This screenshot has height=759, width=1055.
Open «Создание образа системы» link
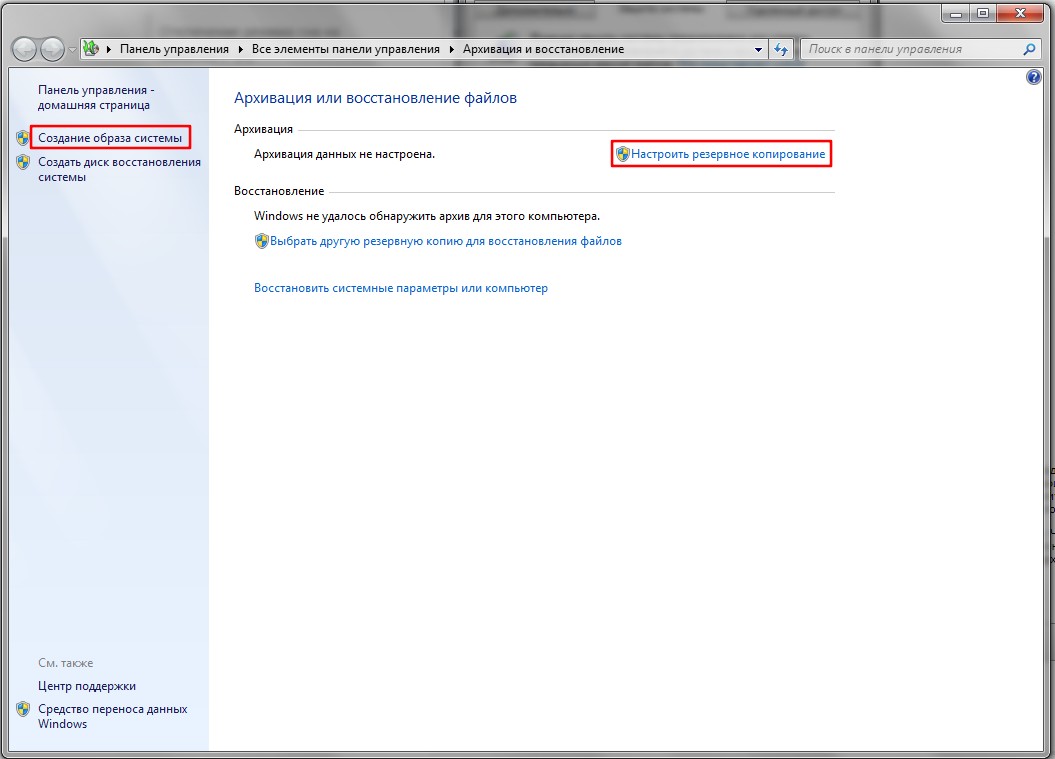coord(110,138)
